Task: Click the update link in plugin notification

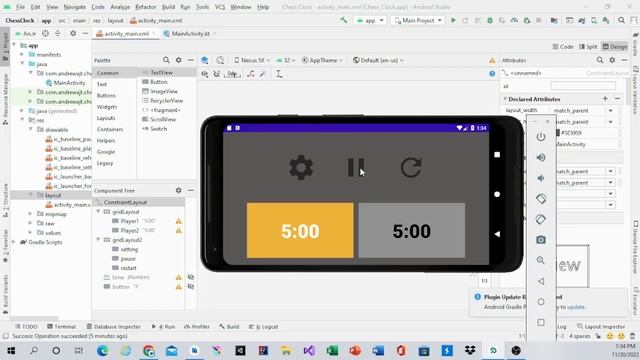Action: [x=576, y=307]
